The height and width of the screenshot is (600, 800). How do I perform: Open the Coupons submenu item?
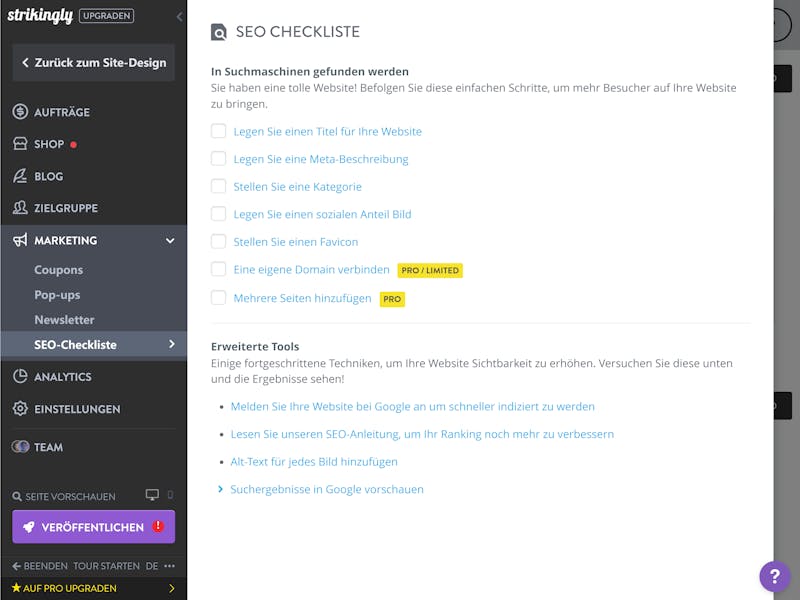point(59,269)
